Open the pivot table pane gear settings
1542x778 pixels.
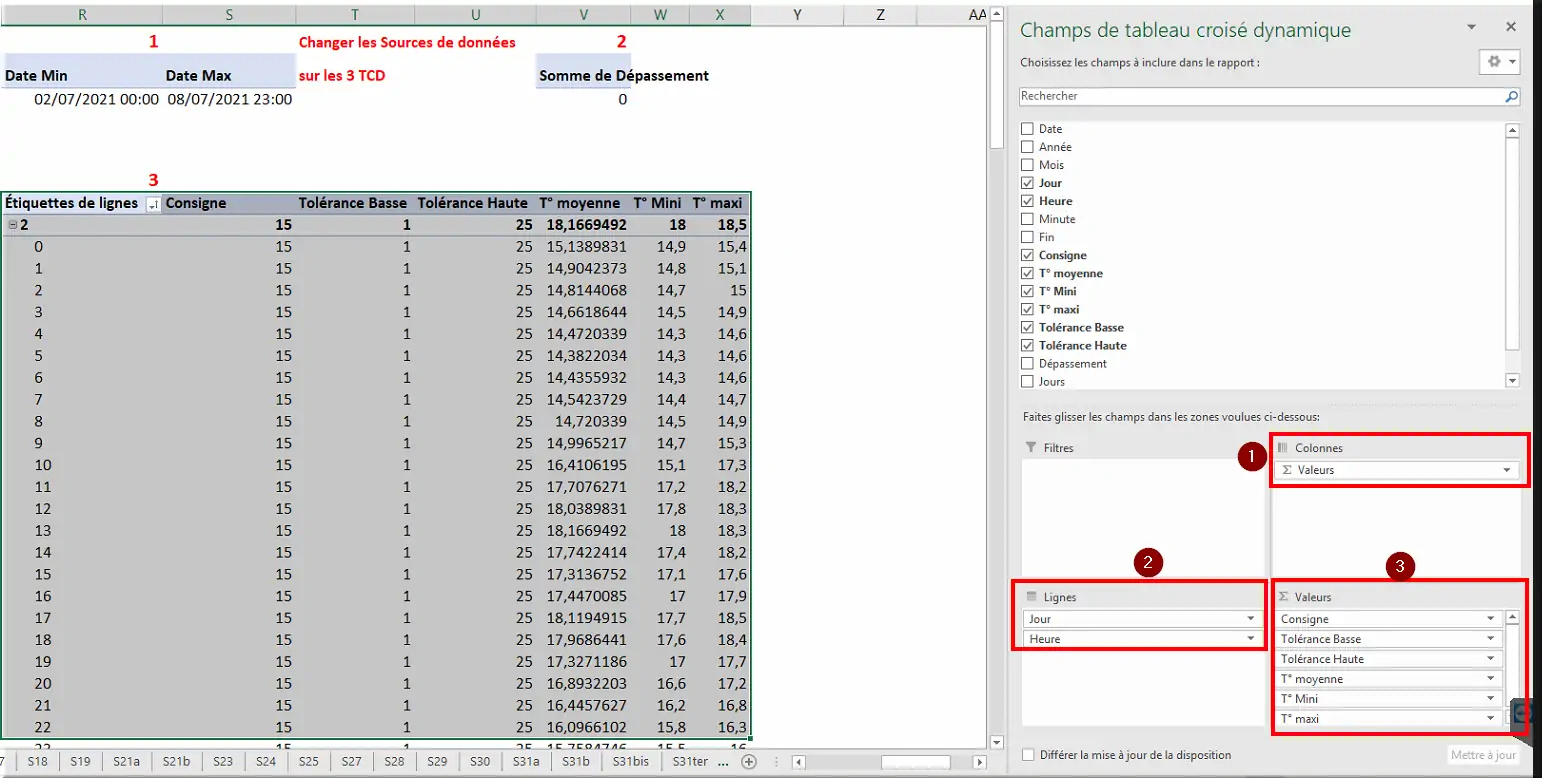coord(1498,61)
